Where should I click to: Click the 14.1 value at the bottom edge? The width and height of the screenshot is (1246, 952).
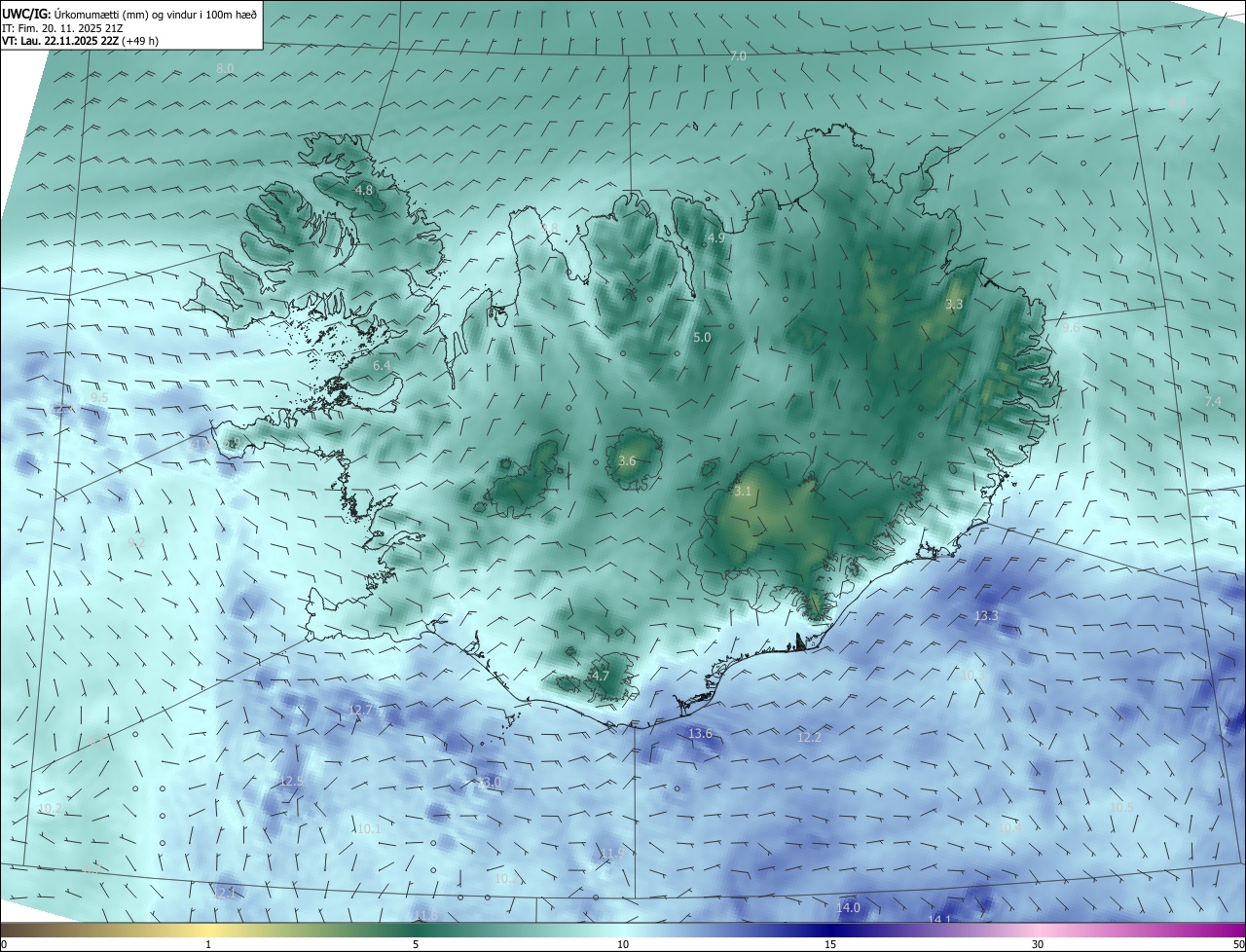939,919
